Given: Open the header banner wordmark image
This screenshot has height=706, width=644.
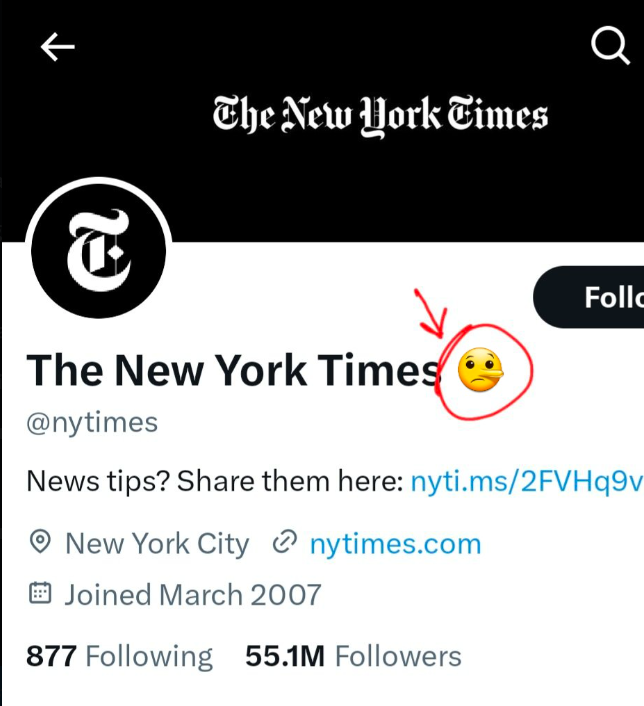Looking at the screenshot, I should (x=380, y=116).
